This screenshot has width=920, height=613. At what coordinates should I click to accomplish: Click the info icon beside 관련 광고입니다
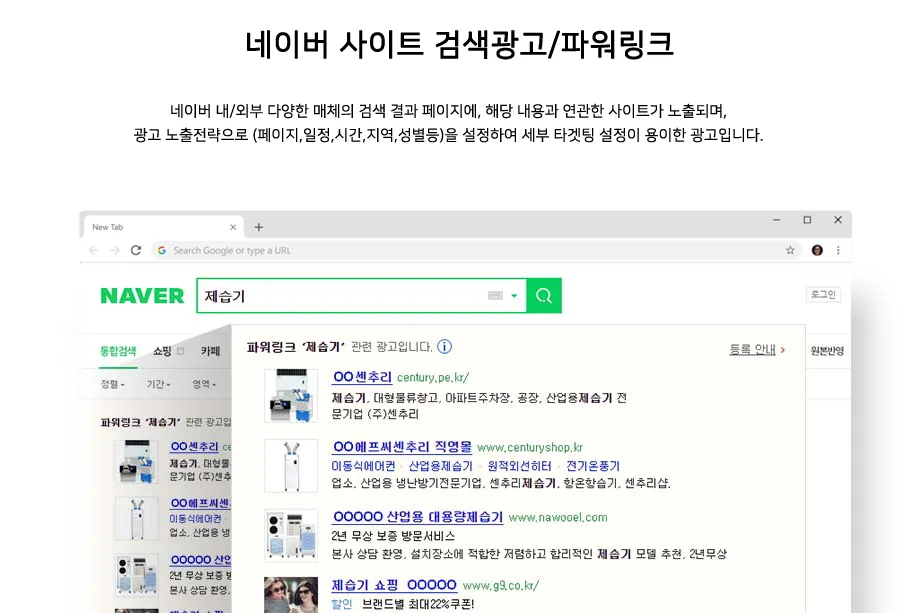coord(445,347)
